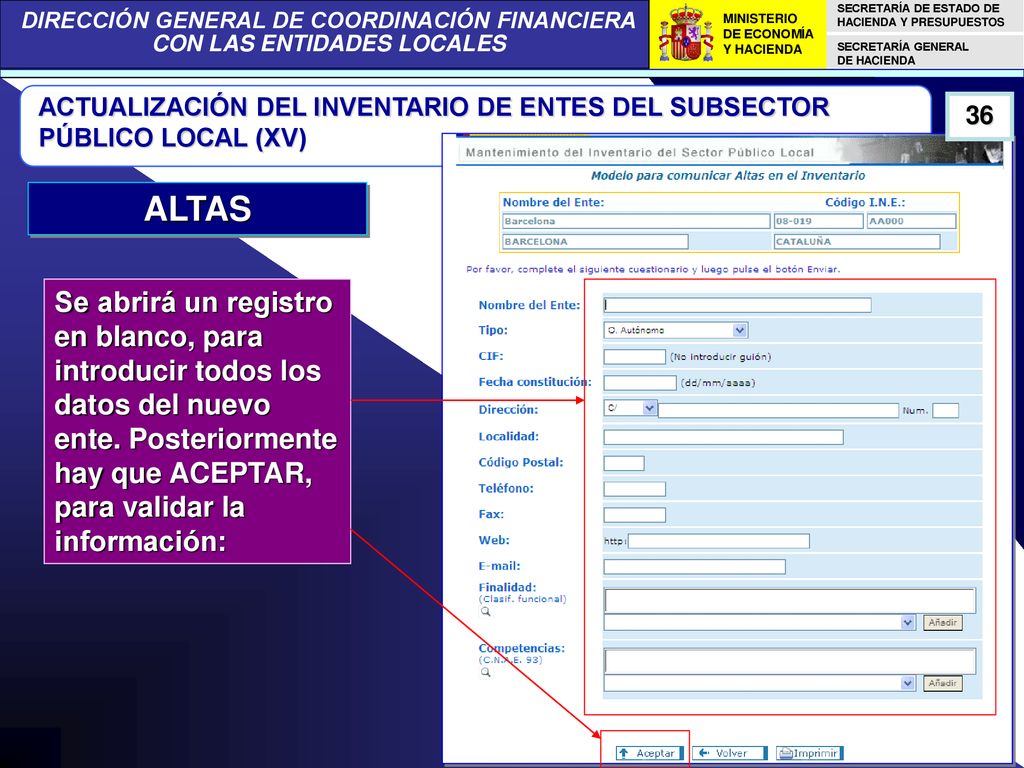Click the slide number 36 box
The image size is (1024, 768).
979,116
